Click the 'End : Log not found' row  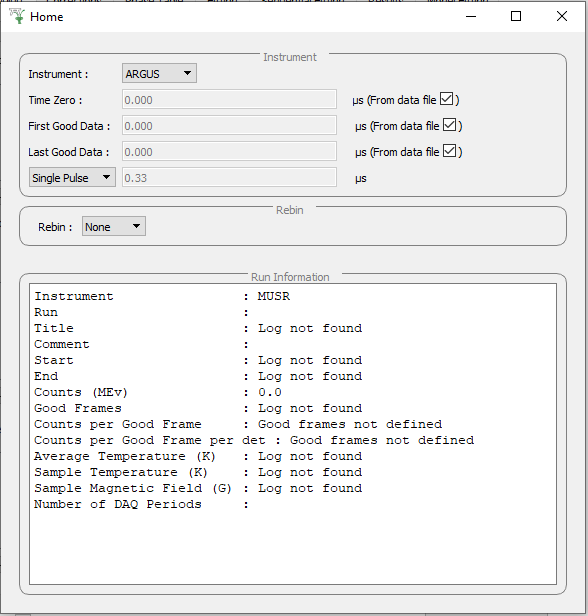198,376
